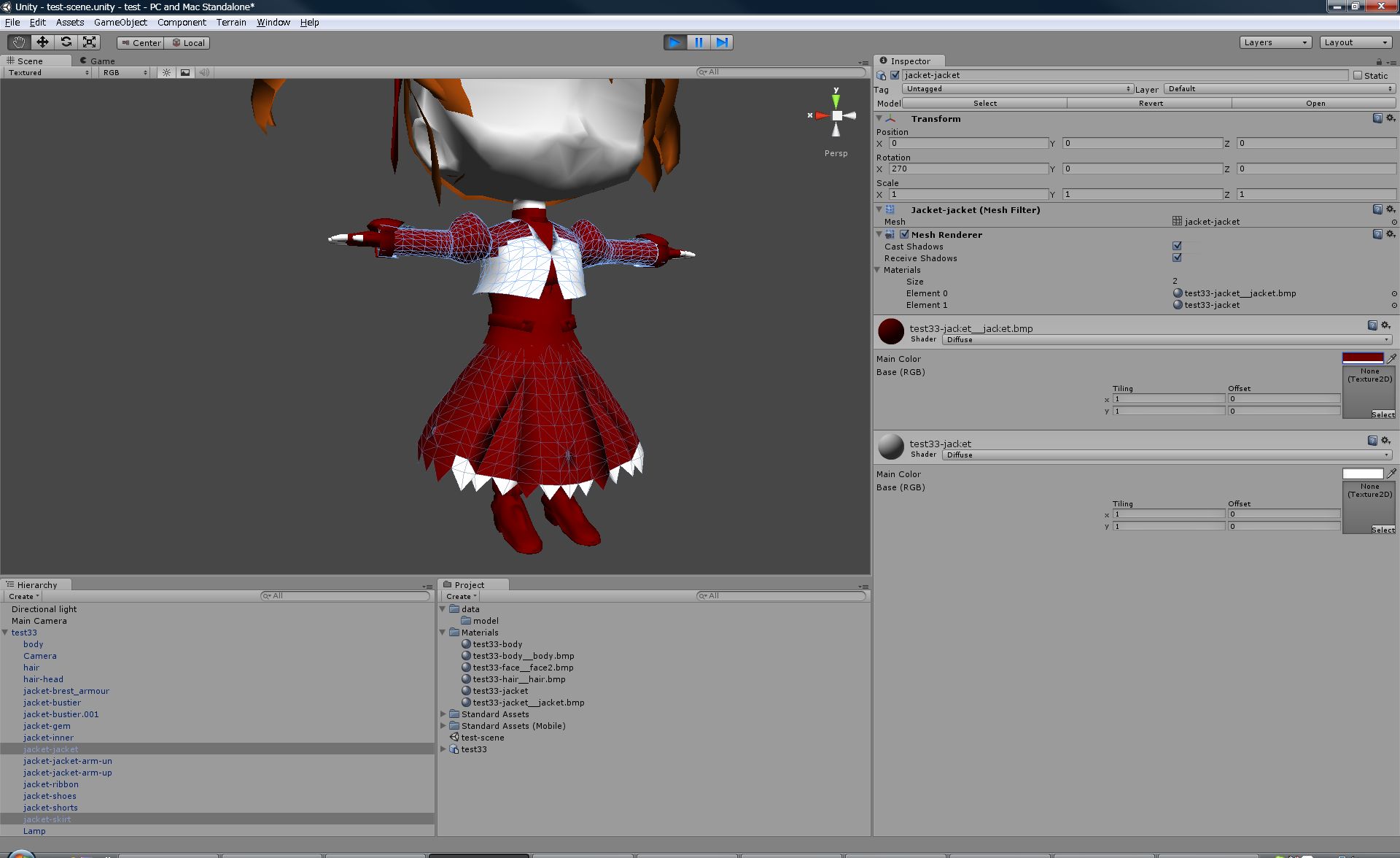Click the Pause button
Image resolution: width=1400 pixels, height=858 pixels.
coord(699,42)
